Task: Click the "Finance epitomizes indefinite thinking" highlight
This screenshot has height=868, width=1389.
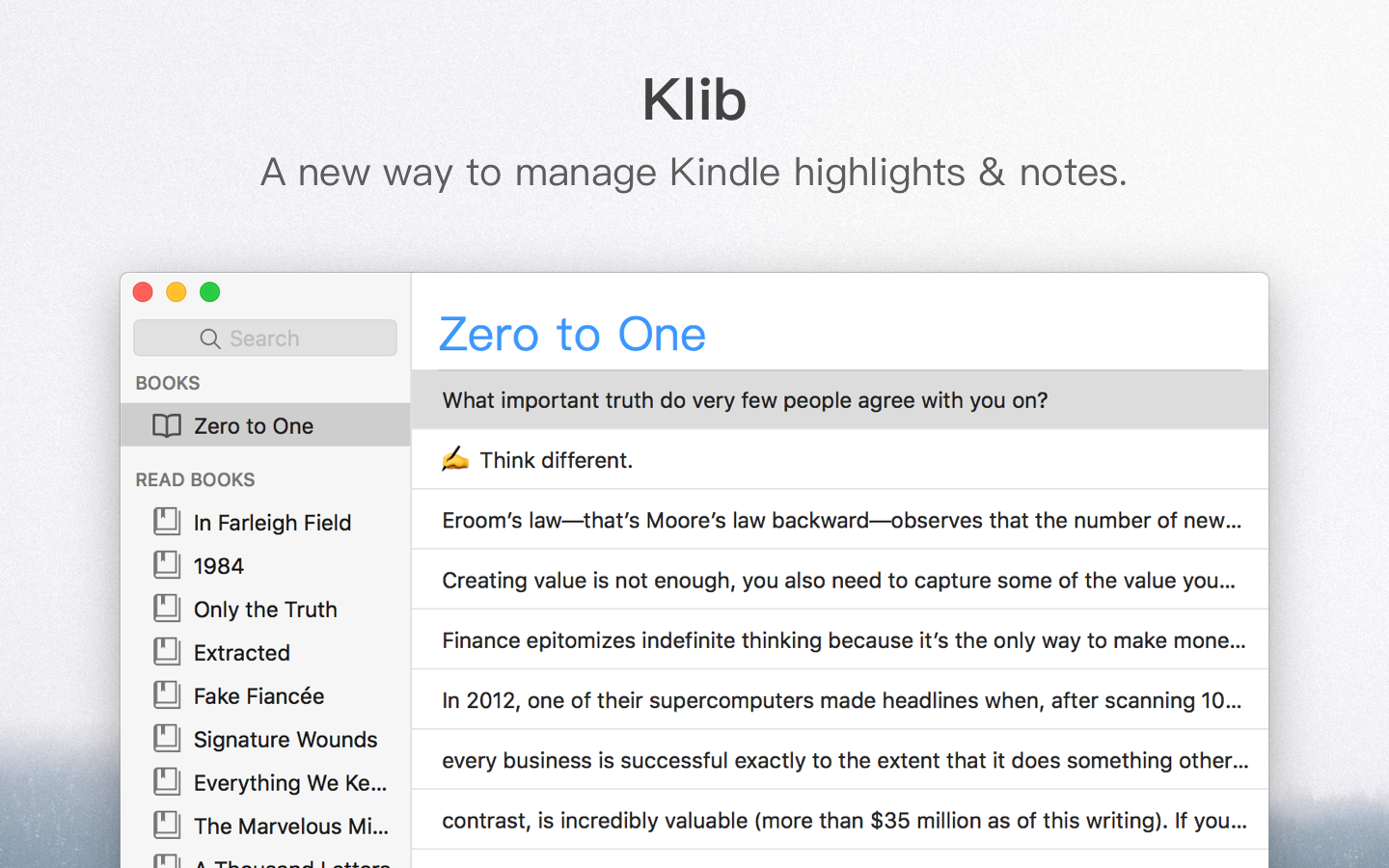Action: click(843, 640)
